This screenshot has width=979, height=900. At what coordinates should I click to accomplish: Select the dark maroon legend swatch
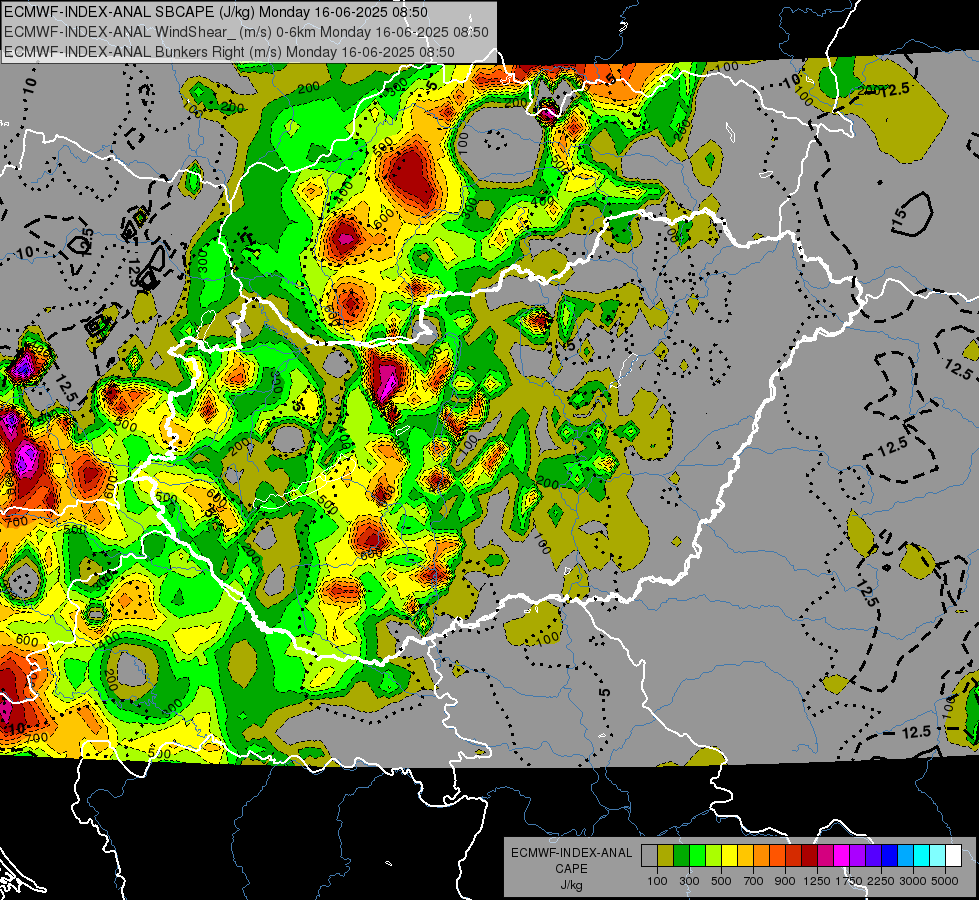tap(810, 856)
